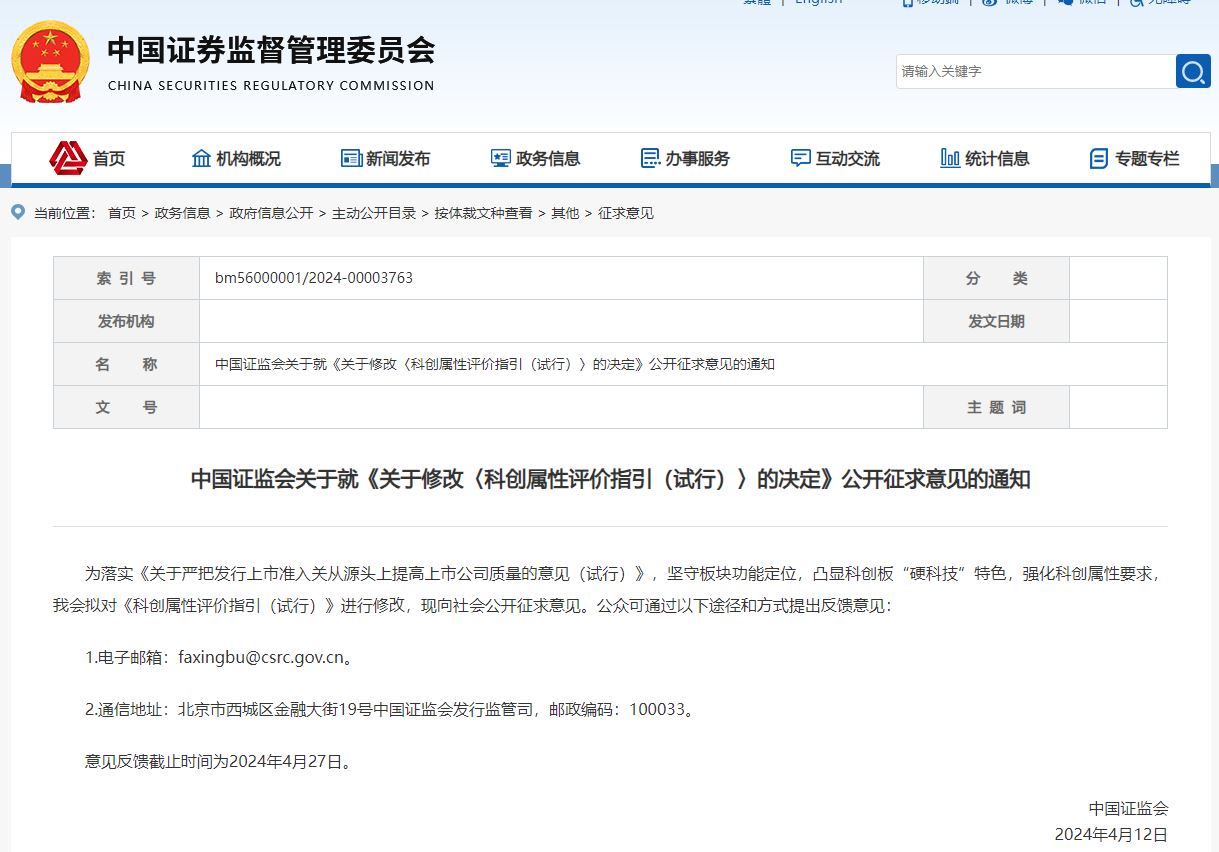Click the newspaper icon for 新闻发布
1219x852 pixels.
(351, 158)
